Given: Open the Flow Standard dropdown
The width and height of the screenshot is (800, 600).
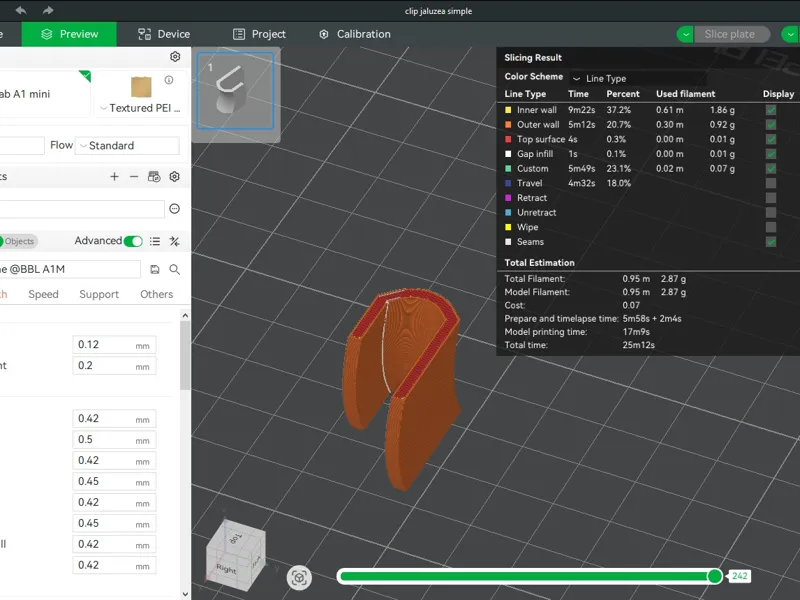Looking at the screenshot, I should [127, 145].
